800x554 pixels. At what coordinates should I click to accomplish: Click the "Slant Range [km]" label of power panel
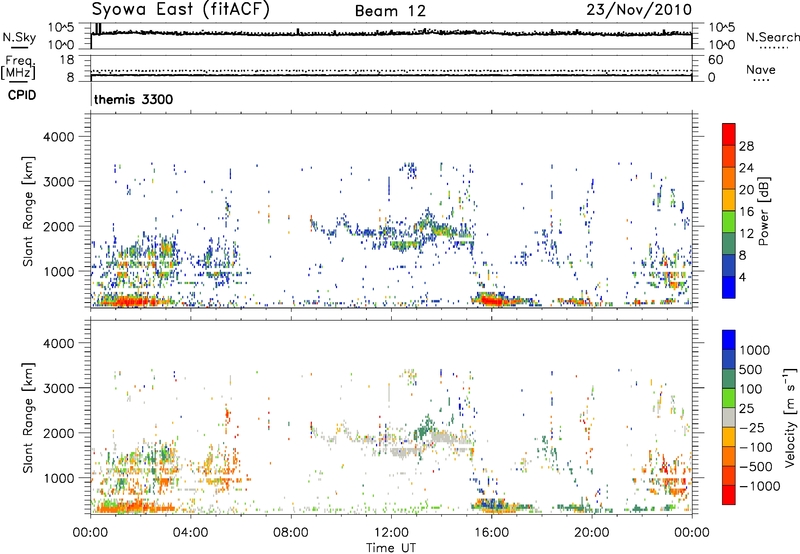tap(28, 212)
